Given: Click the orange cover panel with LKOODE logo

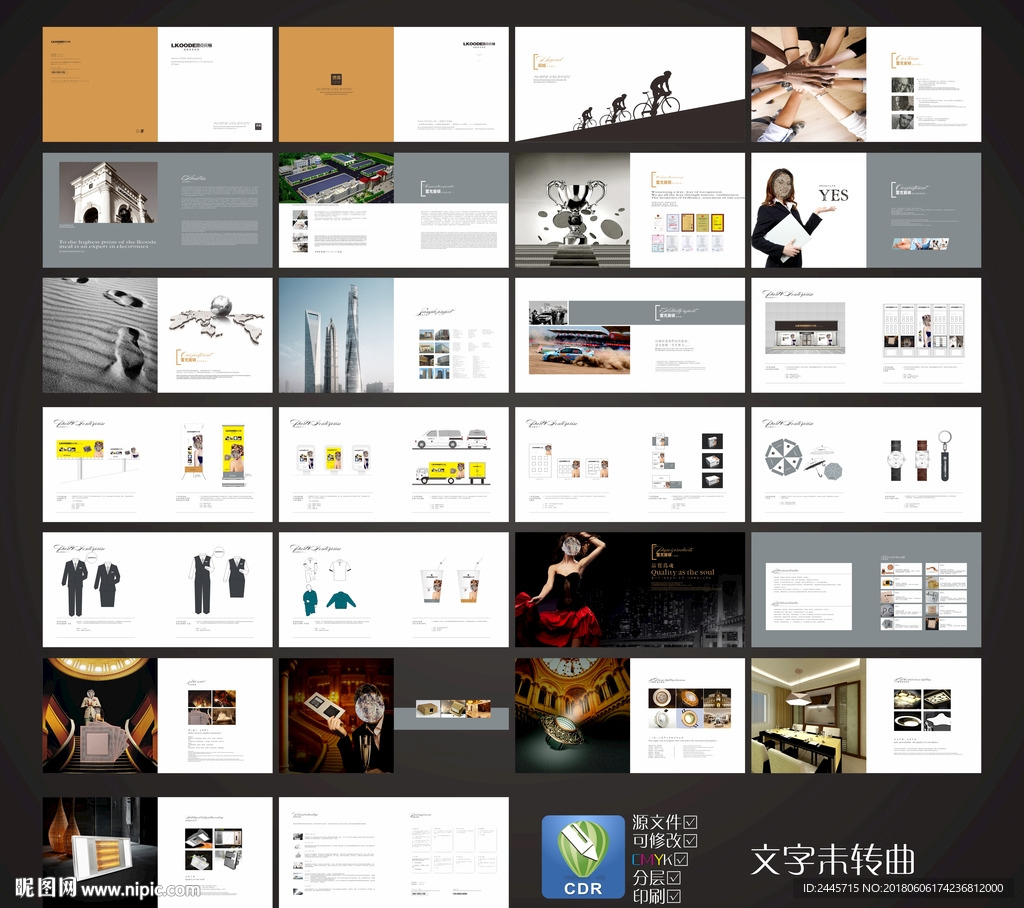Looking at the screenshot, I should point(100,84).
